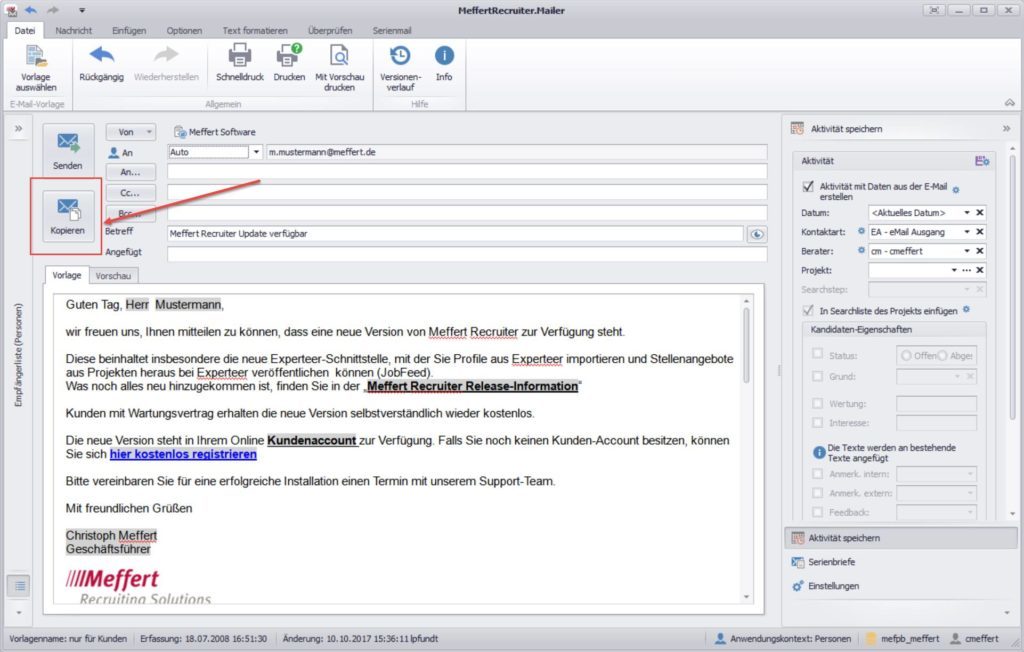Image resolution: width=1024 pixels, height=652 pixels.
Task: Click the info icon beside Die Texte werden
Action: pos(819,453)
